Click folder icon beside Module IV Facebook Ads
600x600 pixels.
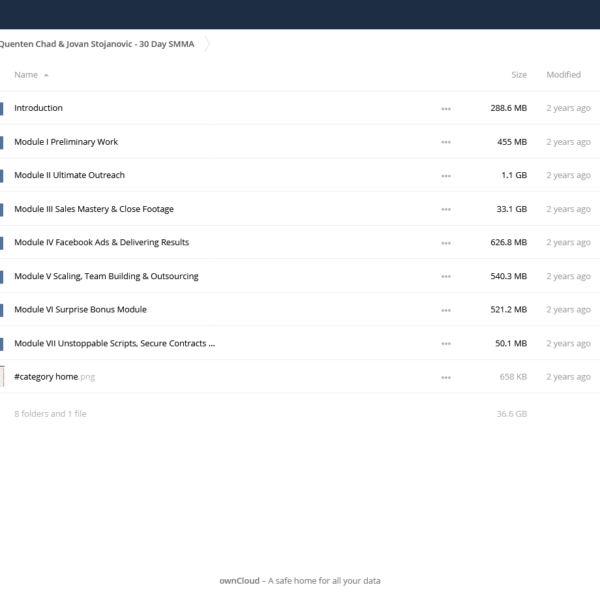[2, 243]
